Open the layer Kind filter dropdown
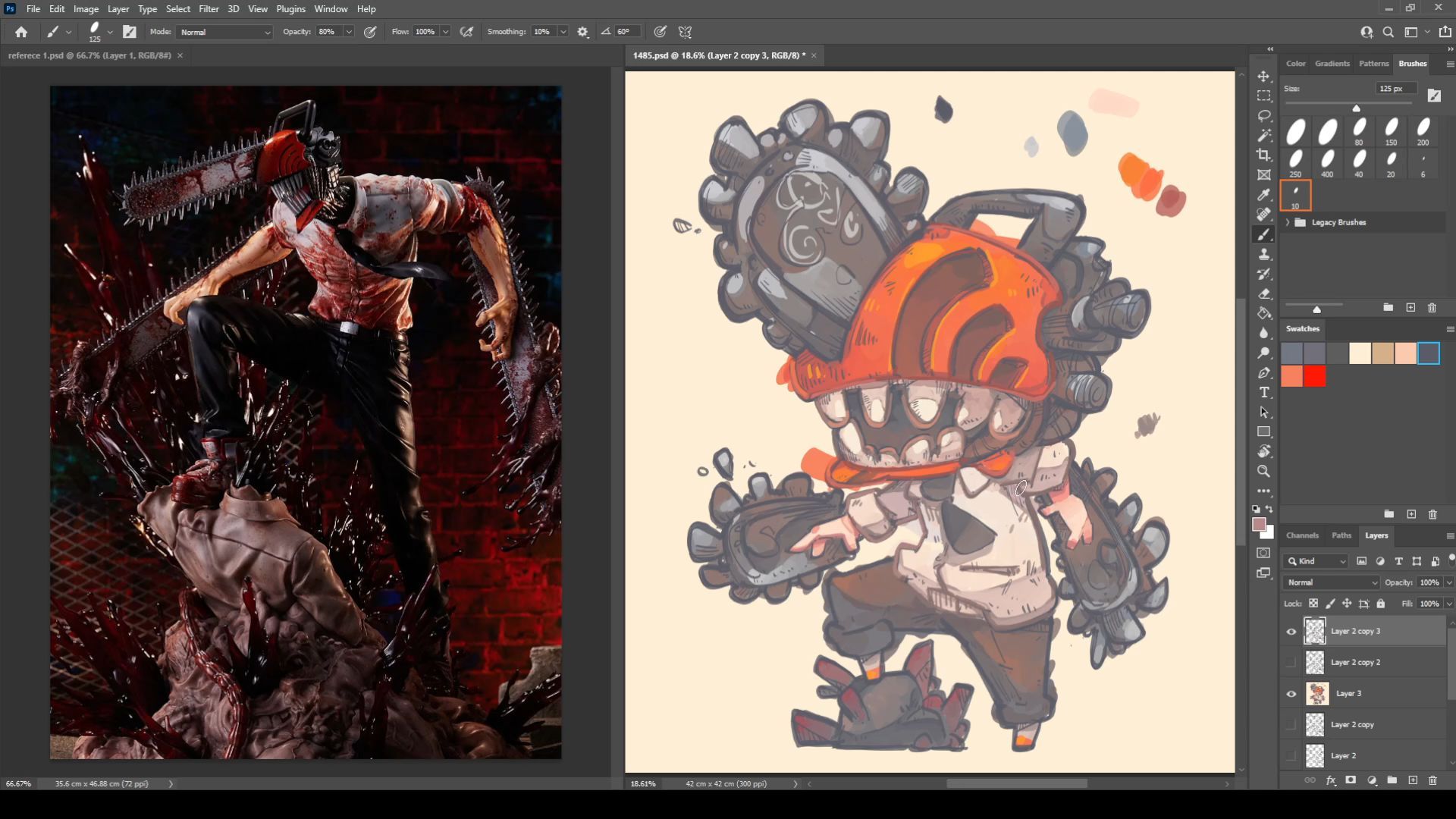Screen dimensions: 1456x819 (1317, 561)
